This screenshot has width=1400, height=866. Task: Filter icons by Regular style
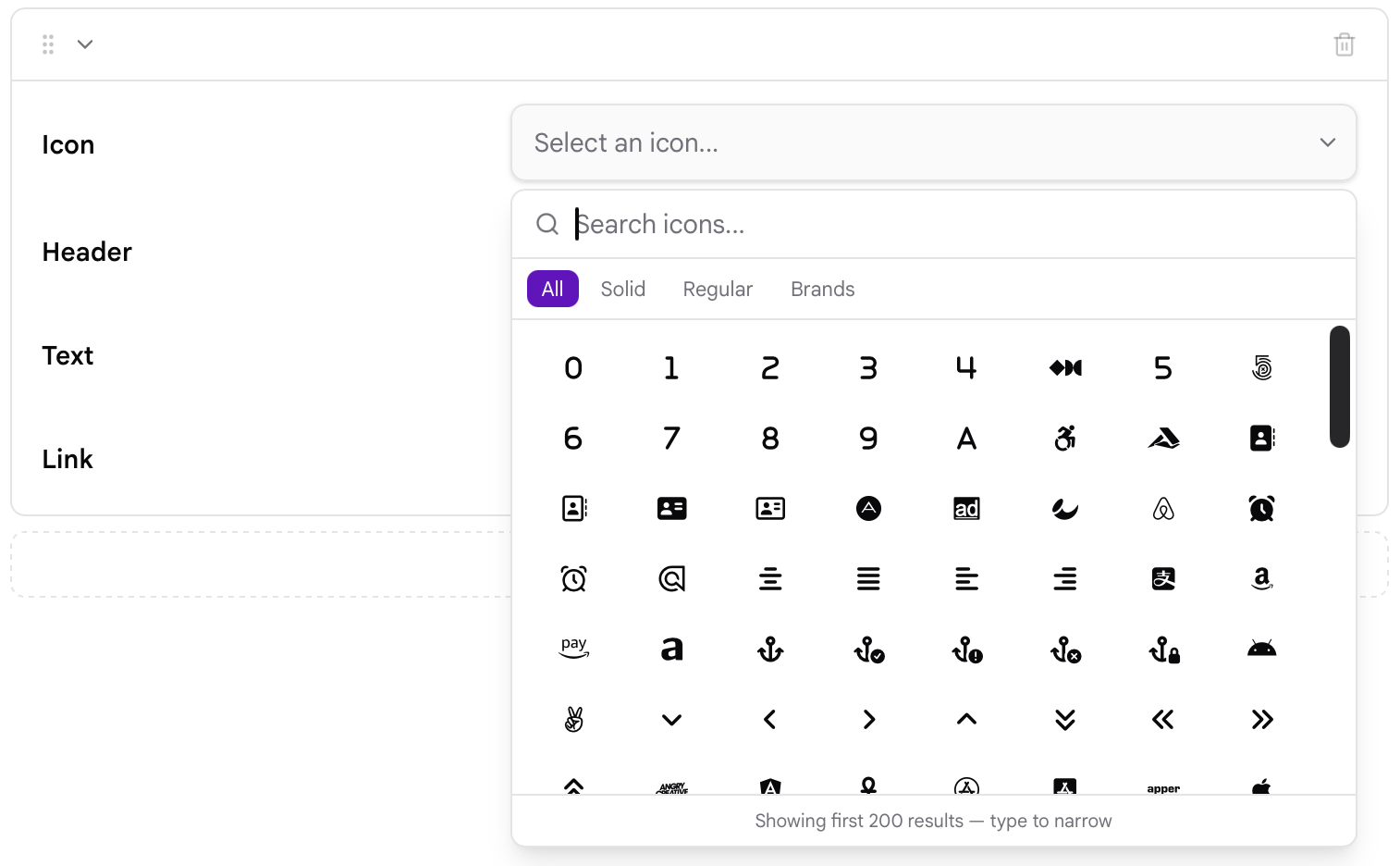point(718,289)
